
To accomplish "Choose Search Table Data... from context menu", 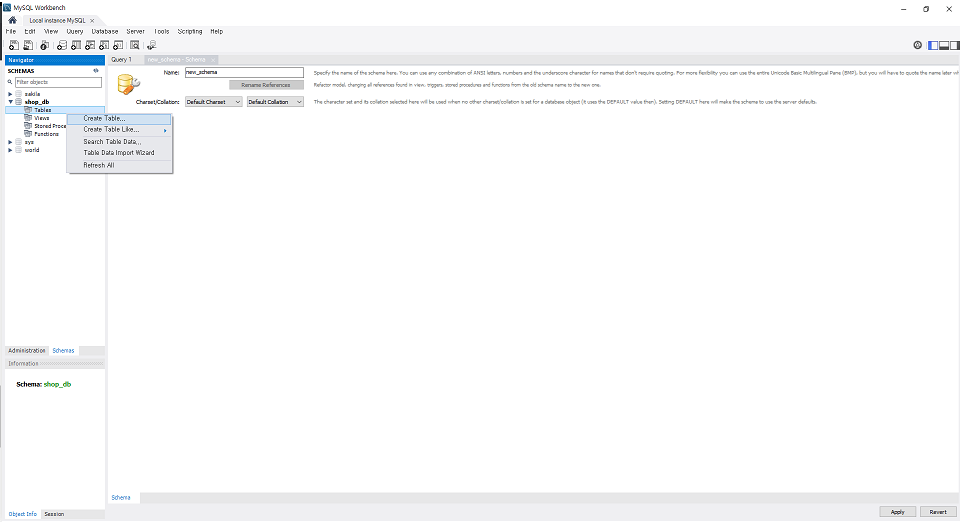I will (x=119, y=142).
